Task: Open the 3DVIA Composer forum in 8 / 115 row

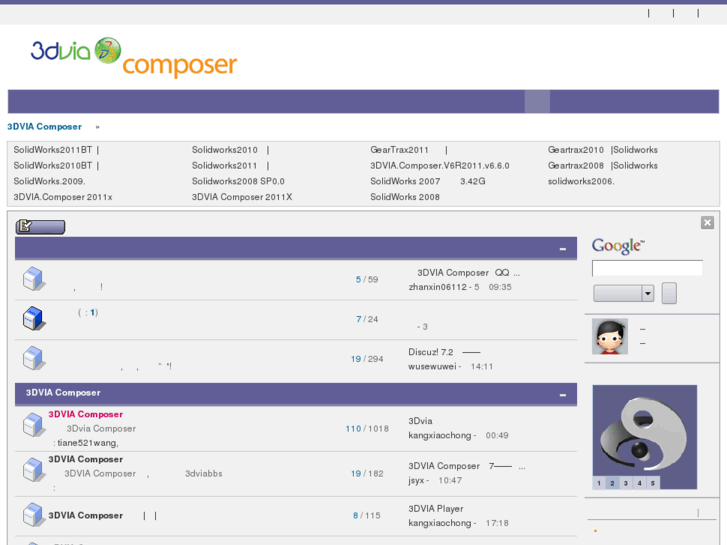Action: tap(86, 515)
